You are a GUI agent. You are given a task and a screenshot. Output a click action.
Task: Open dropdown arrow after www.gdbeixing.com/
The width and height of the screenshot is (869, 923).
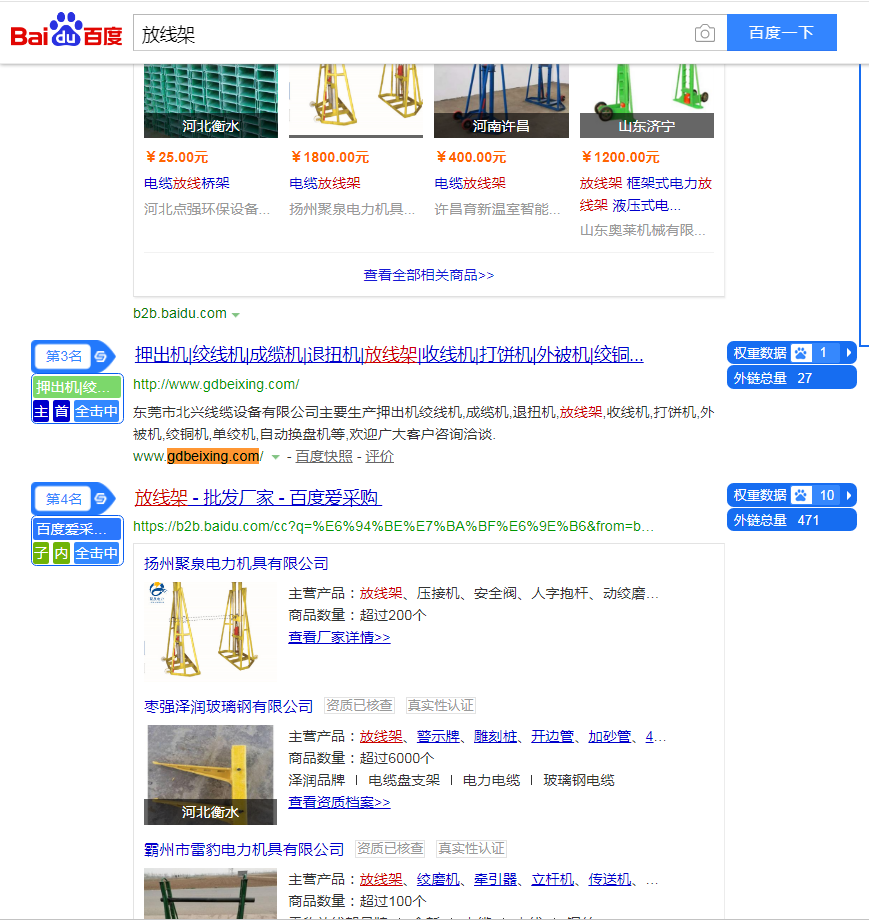click(x=275, y=457)
